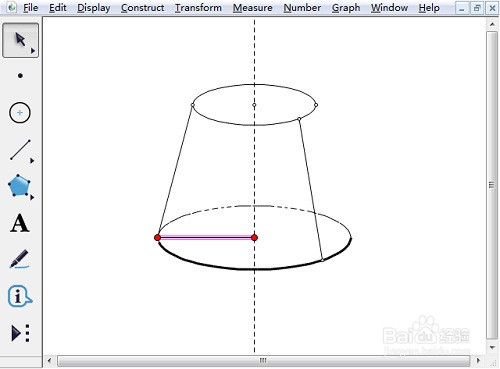Expand the Arrow tool flyout triangle
This screenshot has width=500, height=369.
33,51
